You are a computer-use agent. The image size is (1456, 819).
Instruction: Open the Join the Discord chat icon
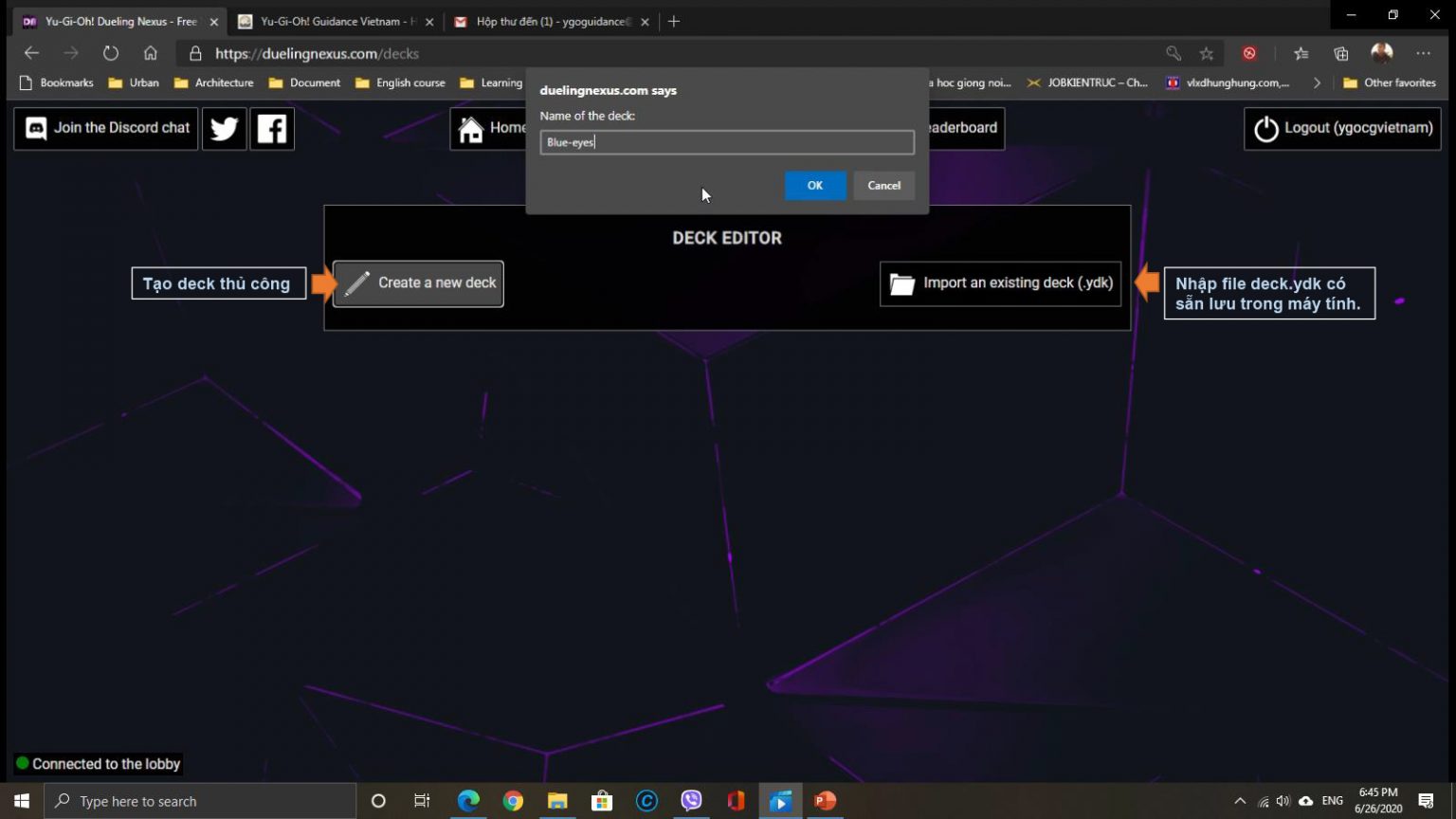35,128
